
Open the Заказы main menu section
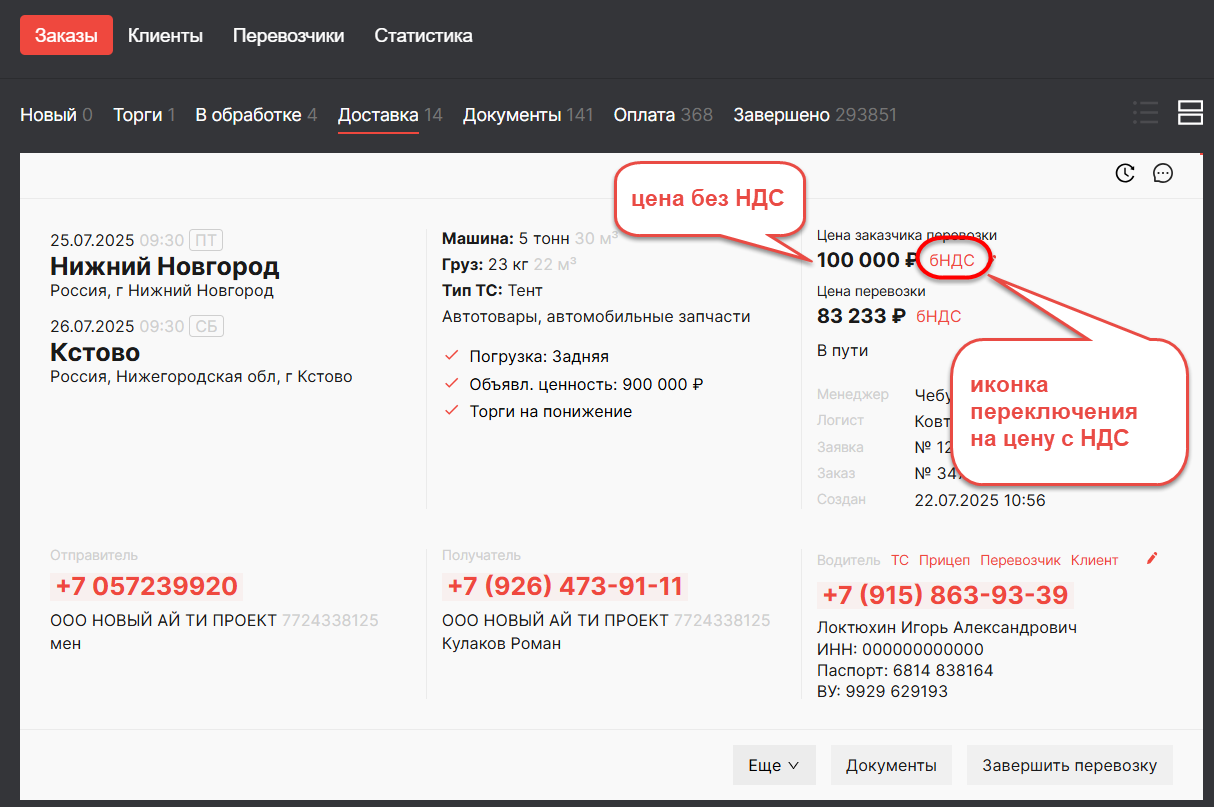point(66,36)
